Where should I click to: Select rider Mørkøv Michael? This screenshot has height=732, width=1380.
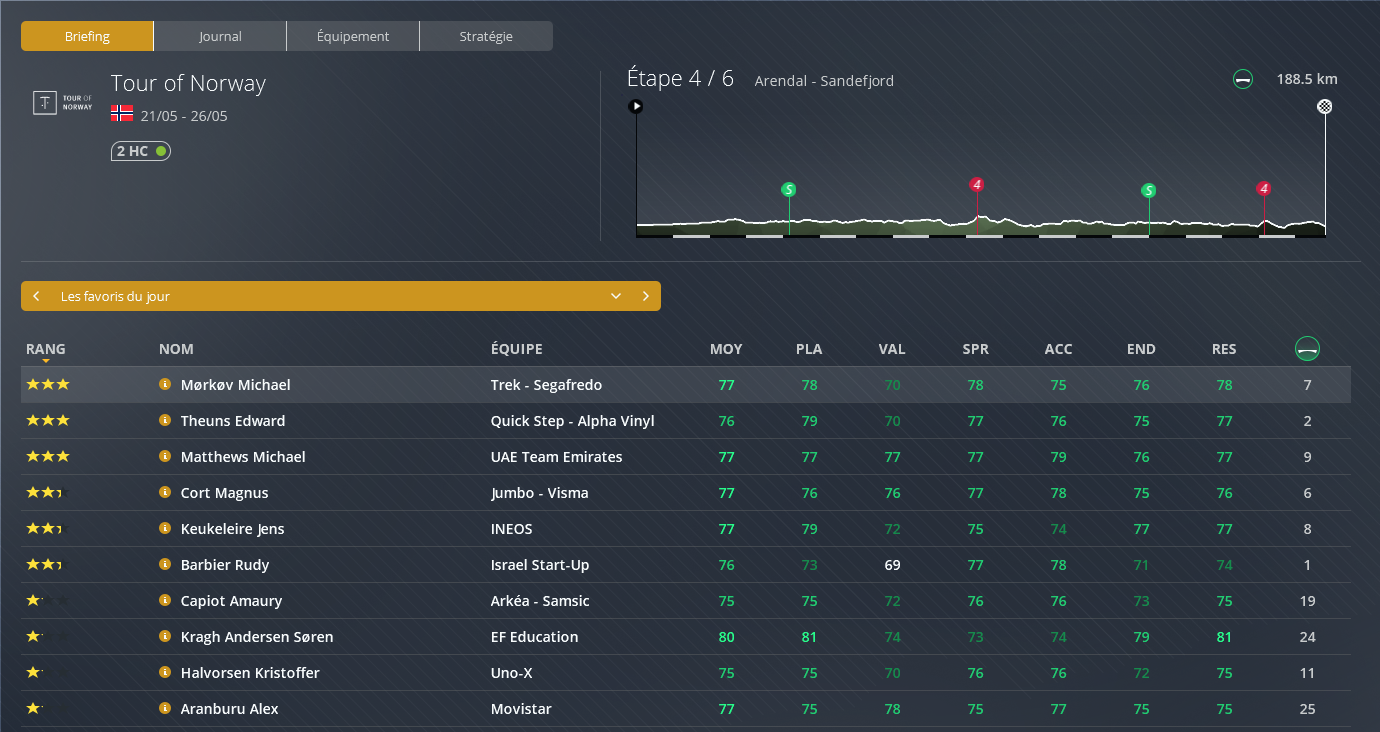pyautogui.click(x=236, y=385)
